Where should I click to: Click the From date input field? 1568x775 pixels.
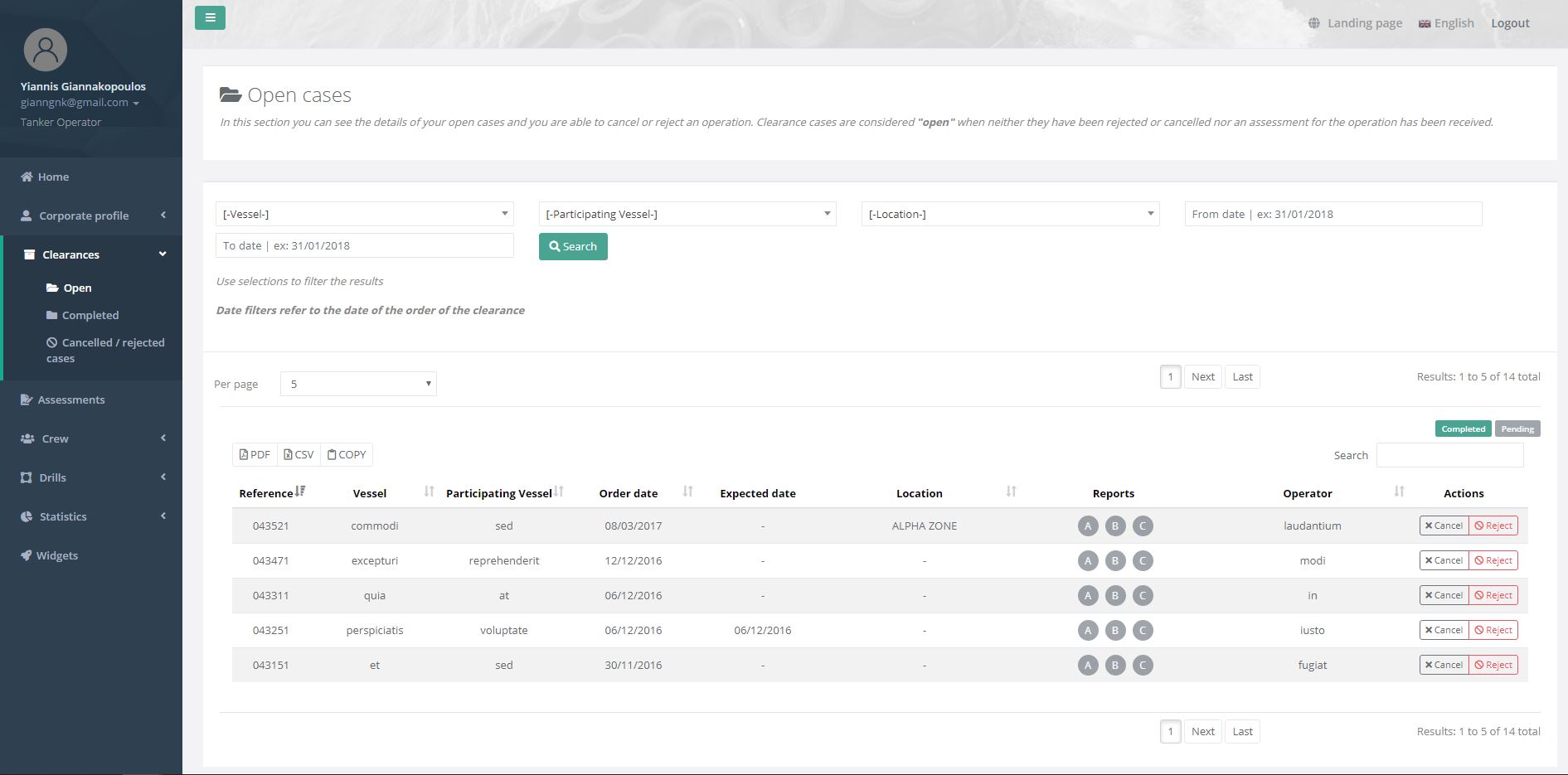[x=1333, y=214]
